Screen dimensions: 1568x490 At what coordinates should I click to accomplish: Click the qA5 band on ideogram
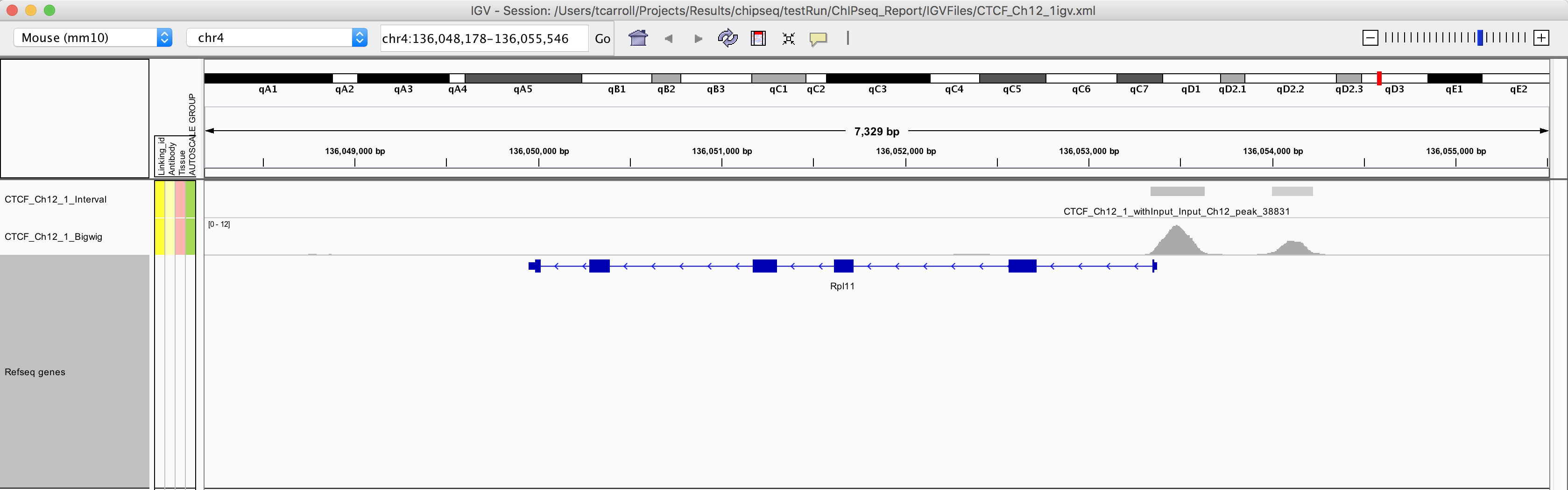tap(523, 78)
